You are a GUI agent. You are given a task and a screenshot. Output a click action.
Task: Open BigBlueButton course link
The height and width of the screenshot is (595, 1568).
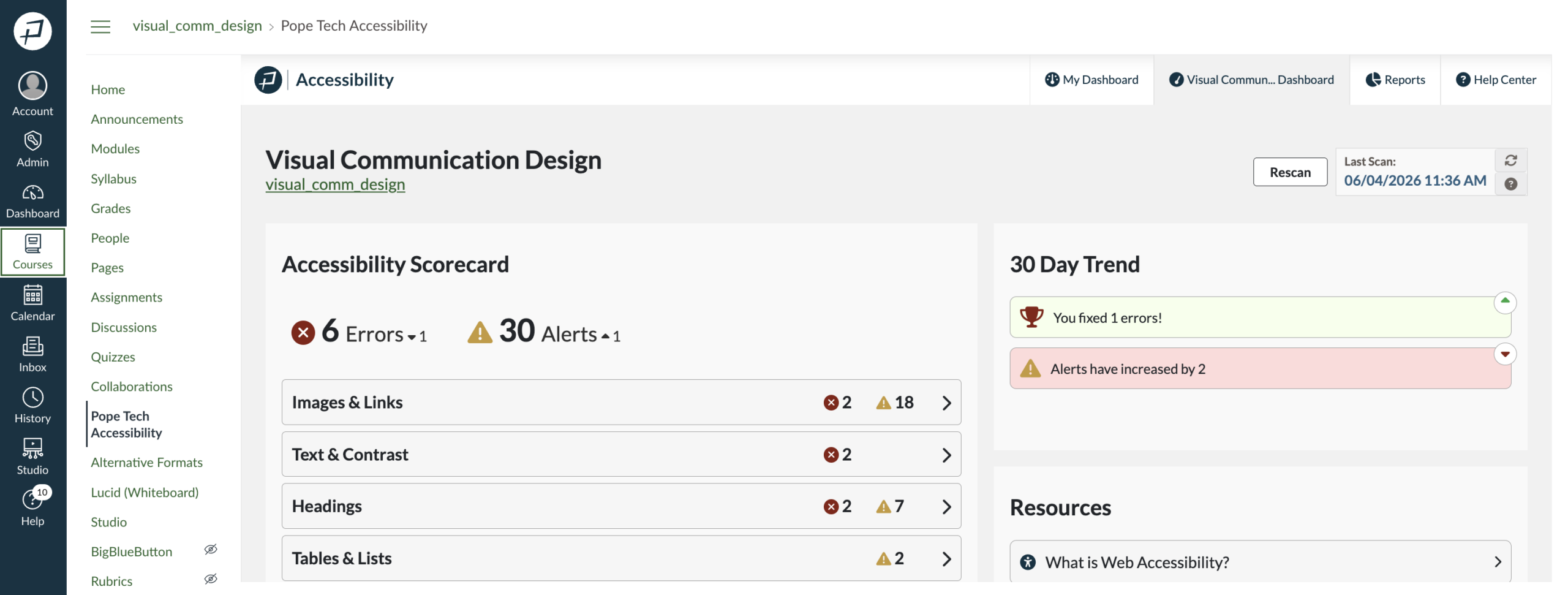(132, 551)
